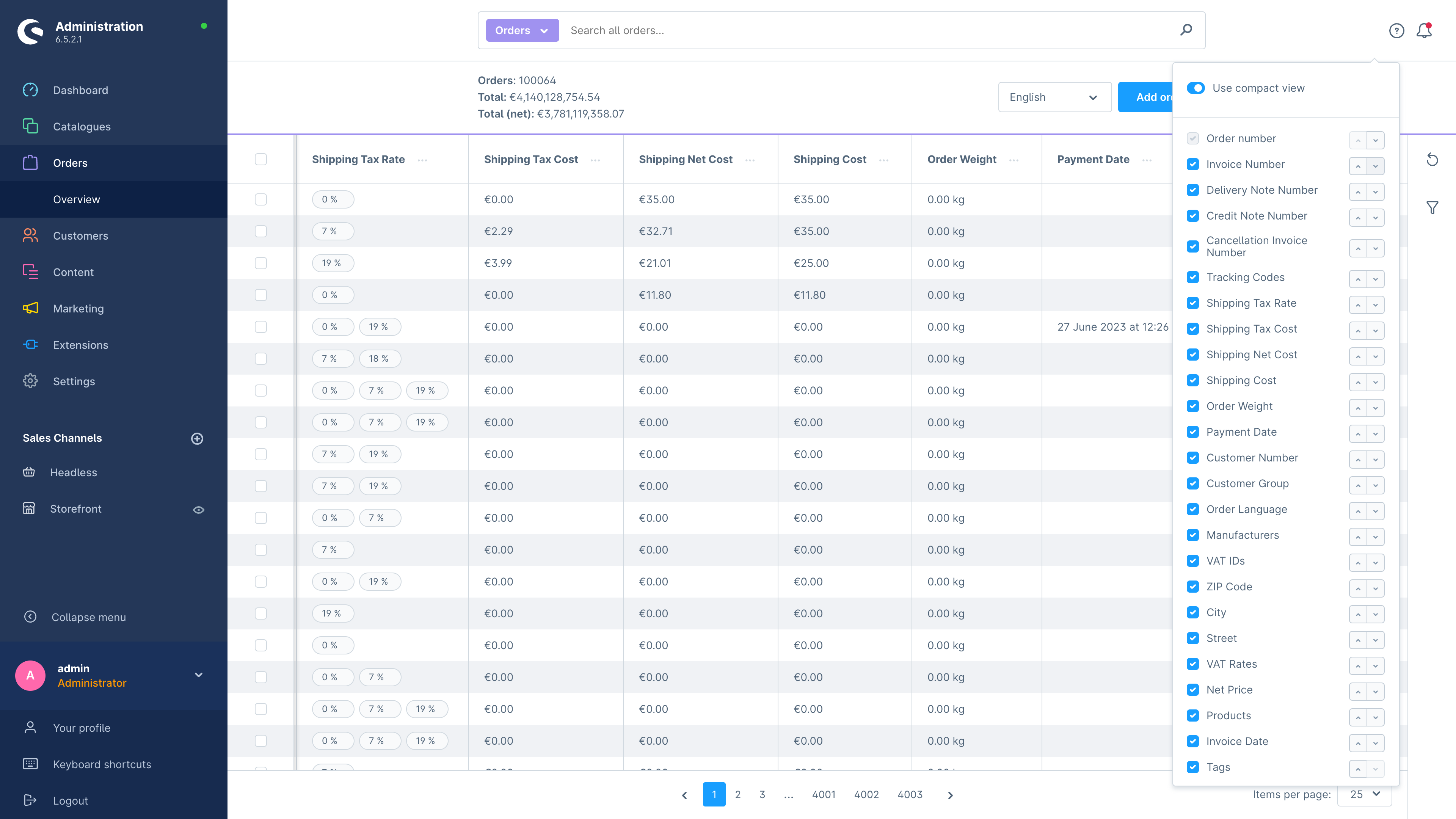The width and height of the screenshot is (1456, 819).
Task: Click the Headless basket icon
Action: pyautogui.click(x=29, y=472)
